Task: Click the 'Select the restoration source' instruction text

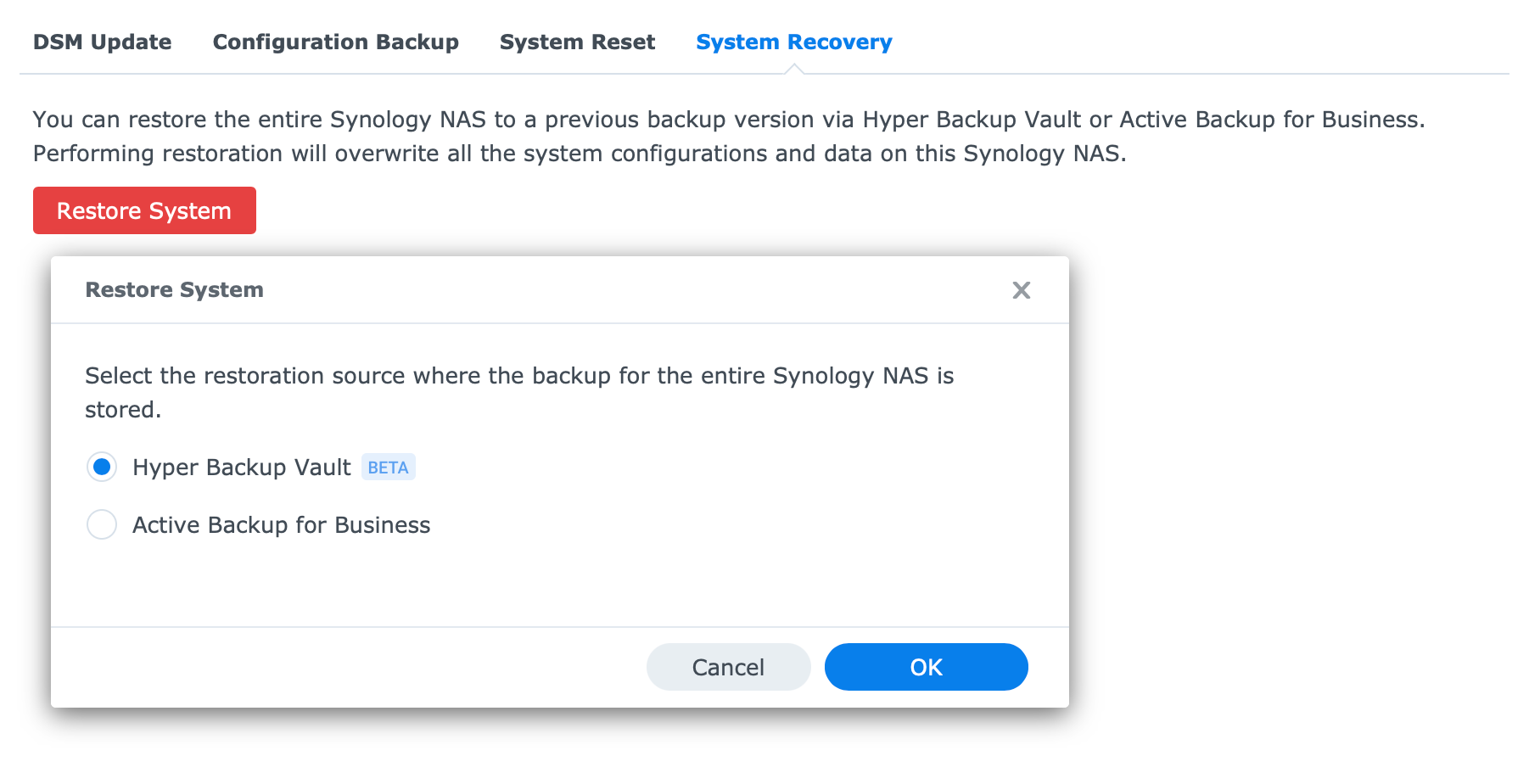Action: [x=519, y=392]
